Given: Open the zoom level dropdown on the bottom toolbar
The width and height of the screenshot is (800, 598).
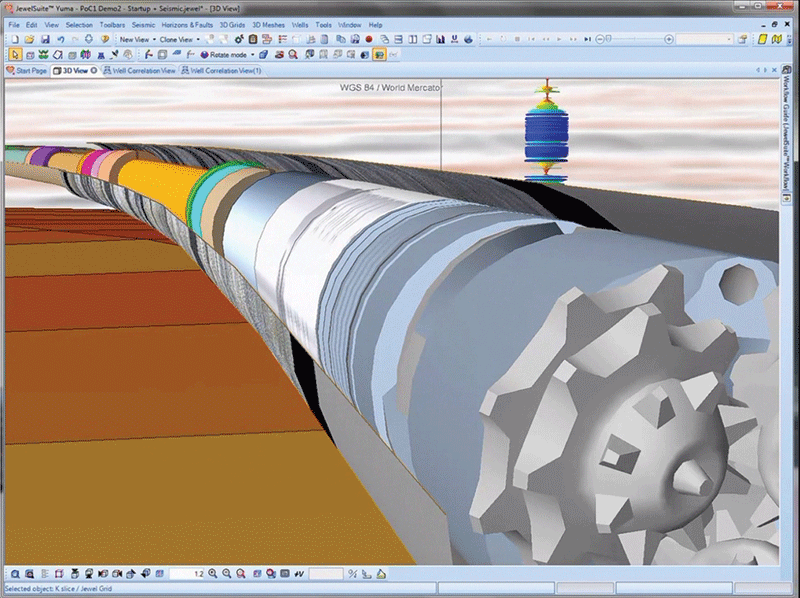Looking at the screenshot, I should [x=199, y=575].
